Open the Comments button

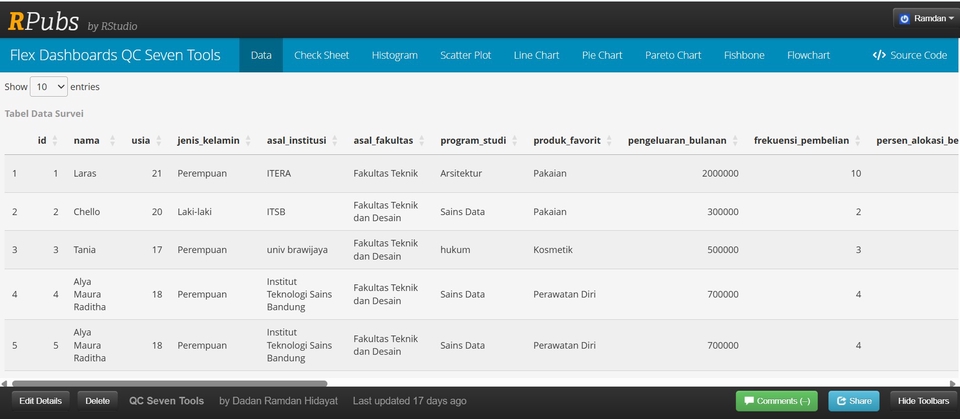(x=776, y=401)
